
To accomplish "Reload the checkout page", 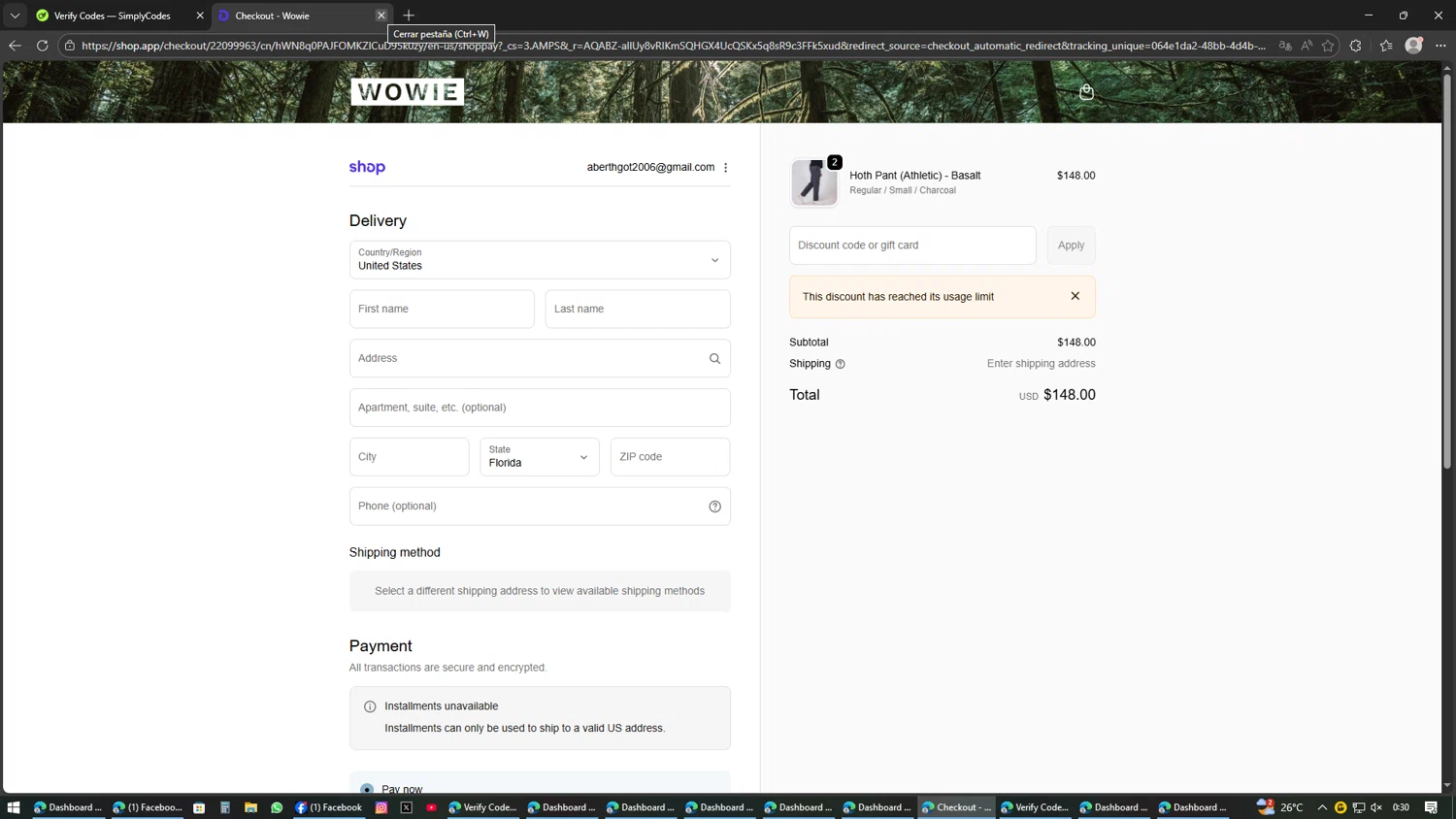I will click(42, 46).
